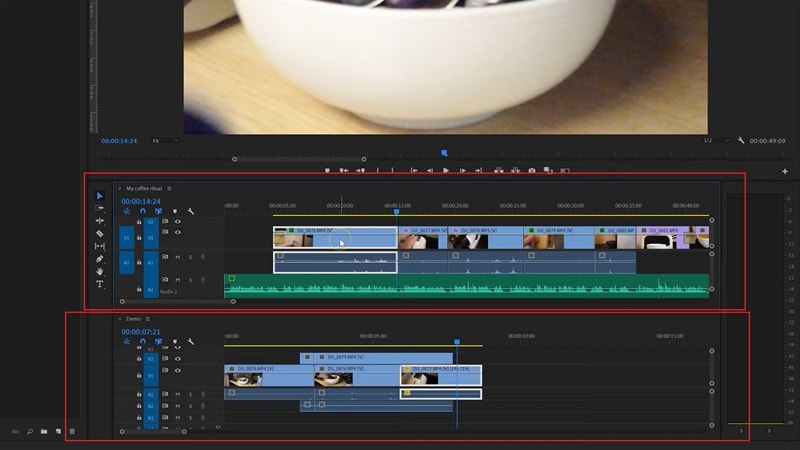Click Find magnifier in Project panel
800x450 pixels.
tap(30, 432)
